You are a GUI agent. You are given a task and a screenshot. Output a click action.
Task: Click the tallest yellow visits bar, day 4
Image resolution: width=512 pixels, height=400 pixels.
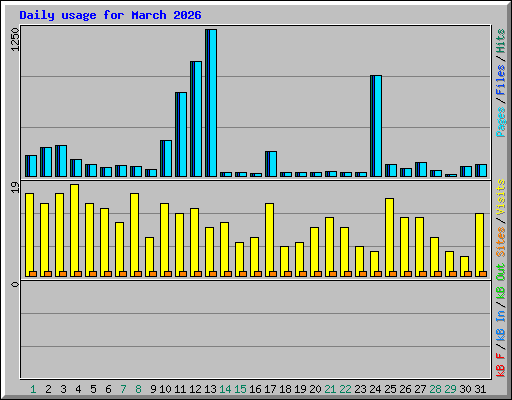pyautogui.click(x=74, y=231)
